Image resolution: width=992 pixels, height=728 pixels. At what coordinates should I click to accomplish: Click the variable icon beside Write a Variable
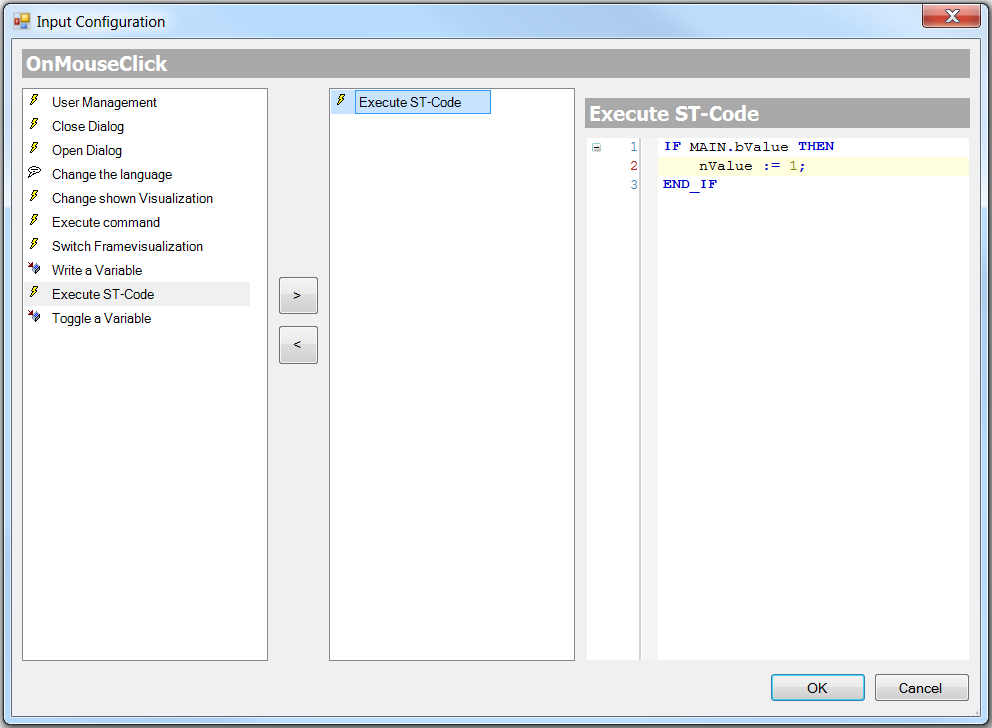[34, 268]
